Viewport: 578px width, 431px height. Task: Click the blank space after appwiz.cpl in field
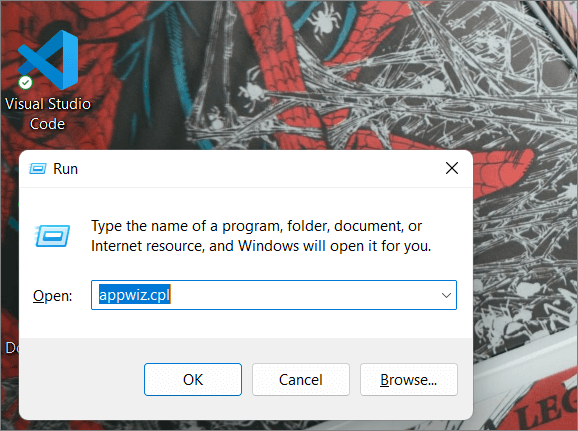(x=302, y=295)
